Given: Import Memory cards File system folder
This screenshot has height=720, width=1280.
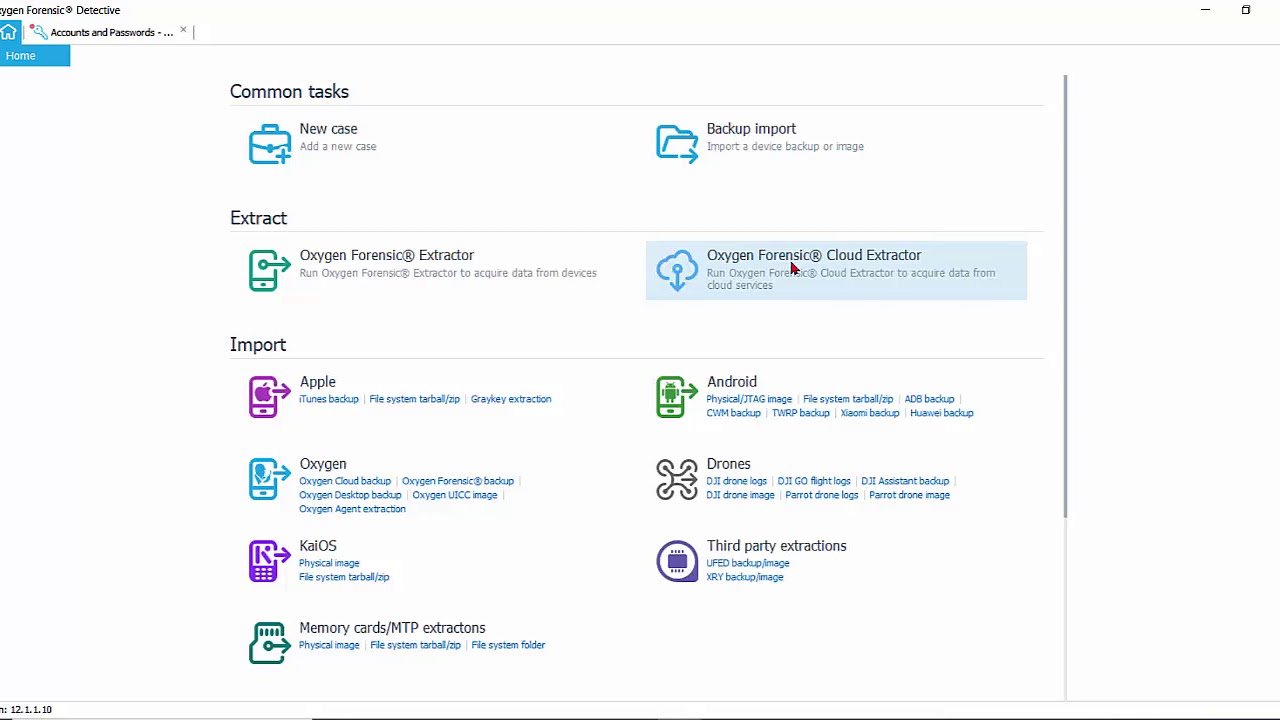Looking at the screenshot, I should (x=508, y=645).
